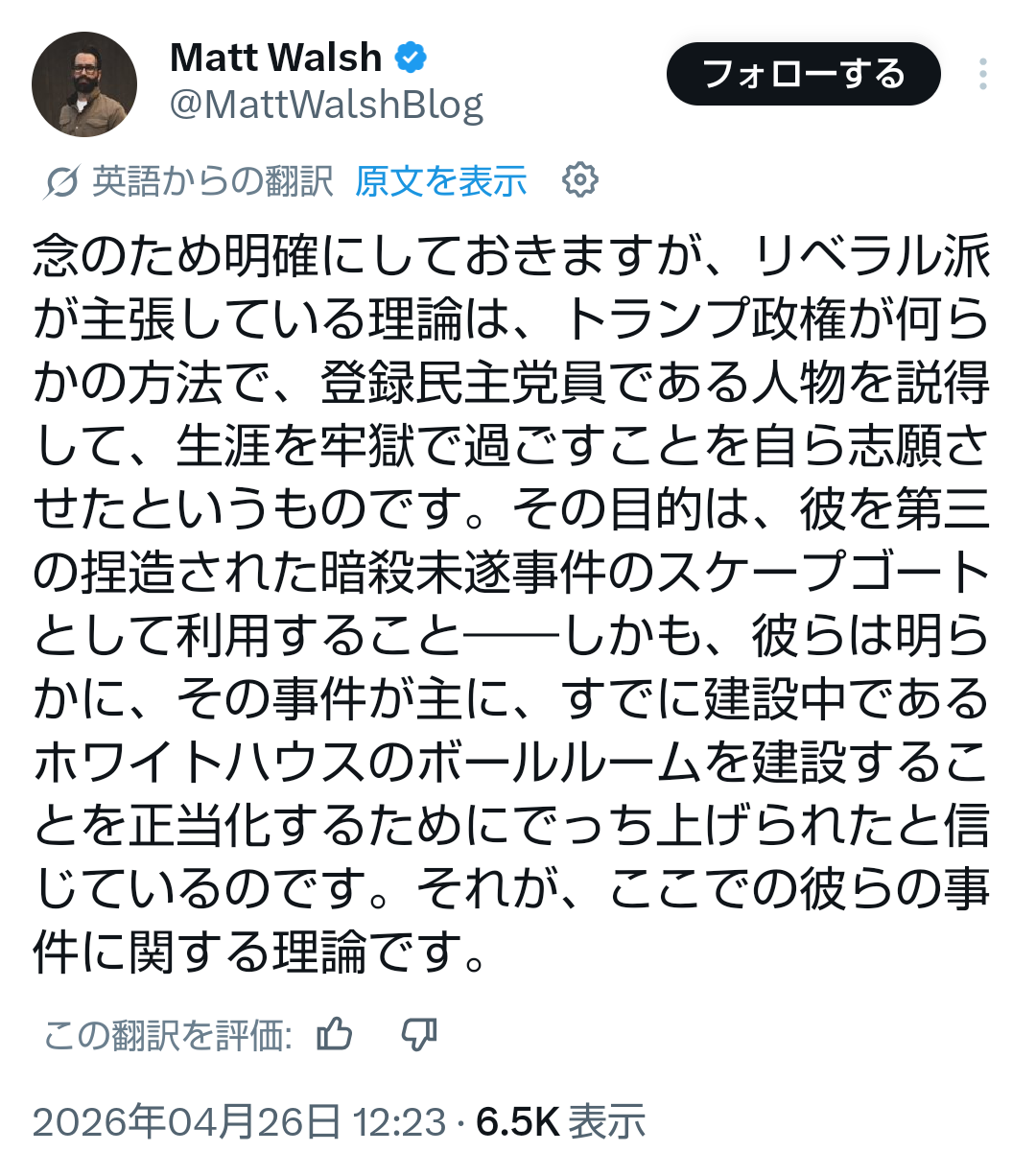Click the 英語からの翻訳 label
Screen dimensions: 1036x1152
click(x=213, y=180)
